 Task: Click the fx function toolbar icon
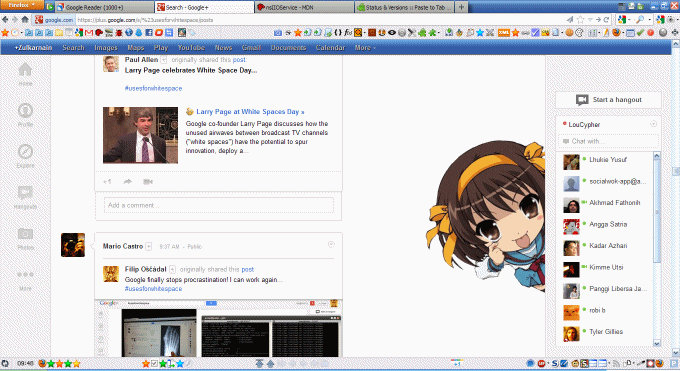pos(348,33)
